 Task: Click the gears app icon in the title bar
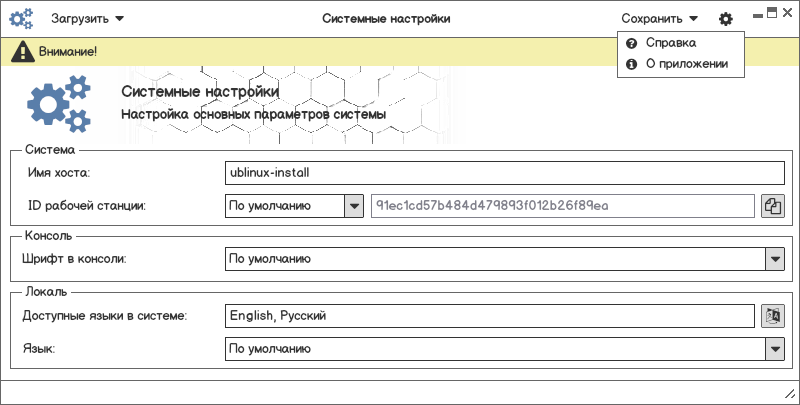[x=21, y=19]
